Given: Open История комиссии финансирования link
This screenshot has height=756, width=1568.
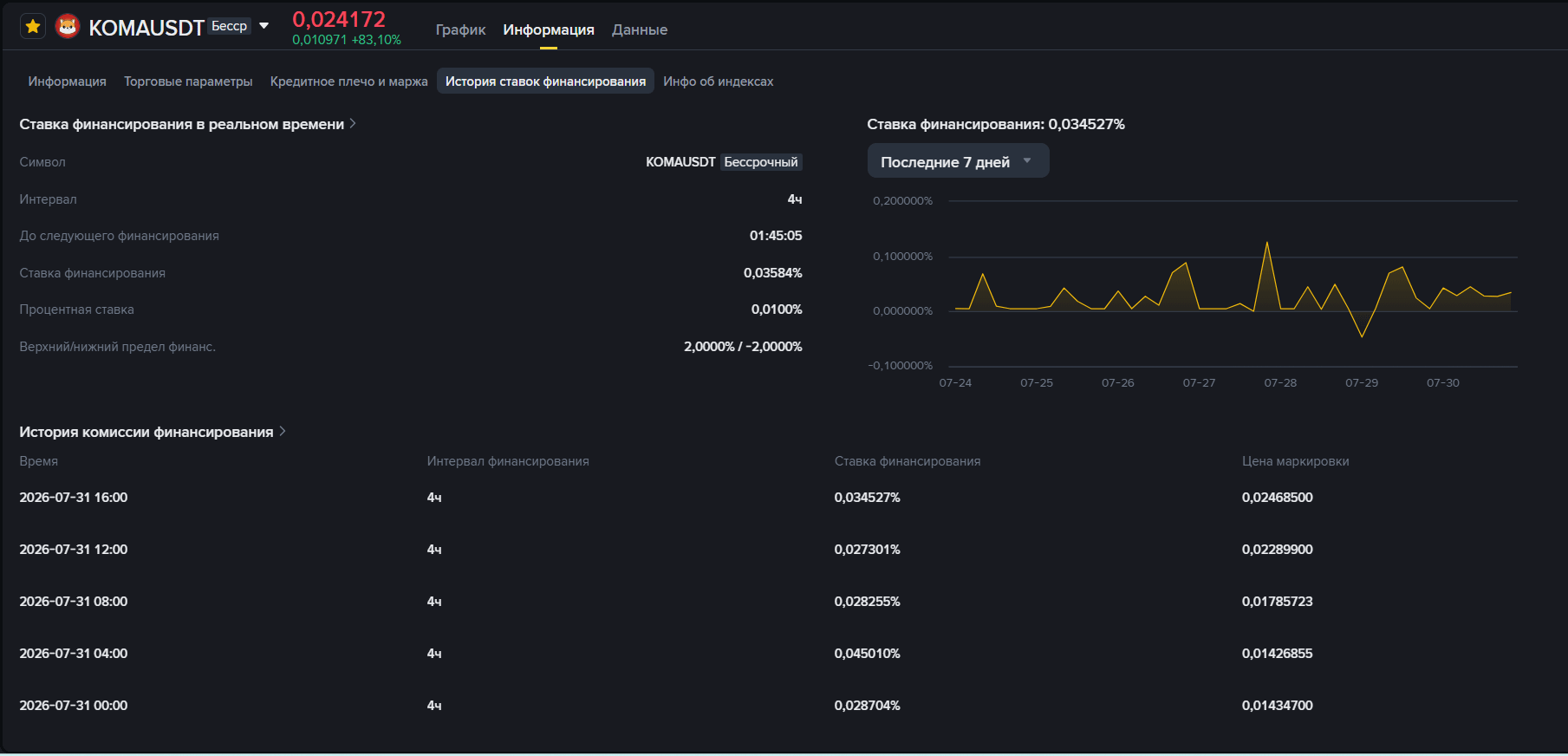Looking at the screenshot, I should [x=152, y=432].
